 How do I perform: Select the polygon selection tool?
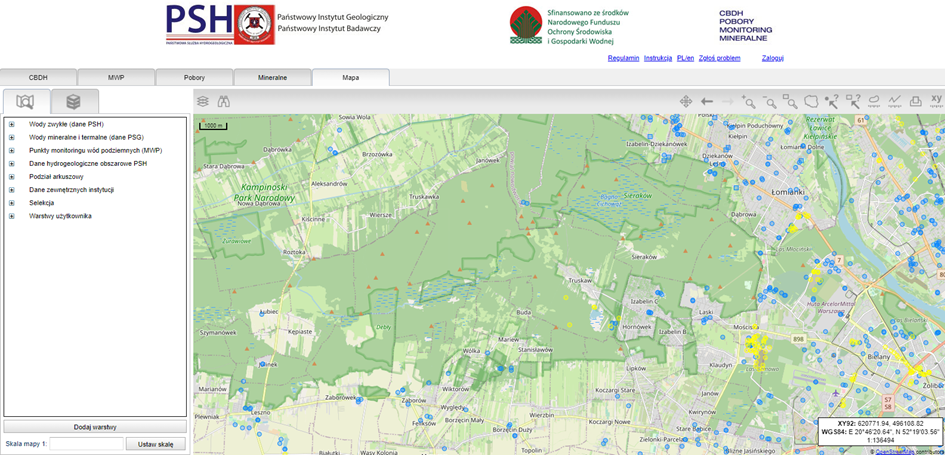tap(811, 101)
